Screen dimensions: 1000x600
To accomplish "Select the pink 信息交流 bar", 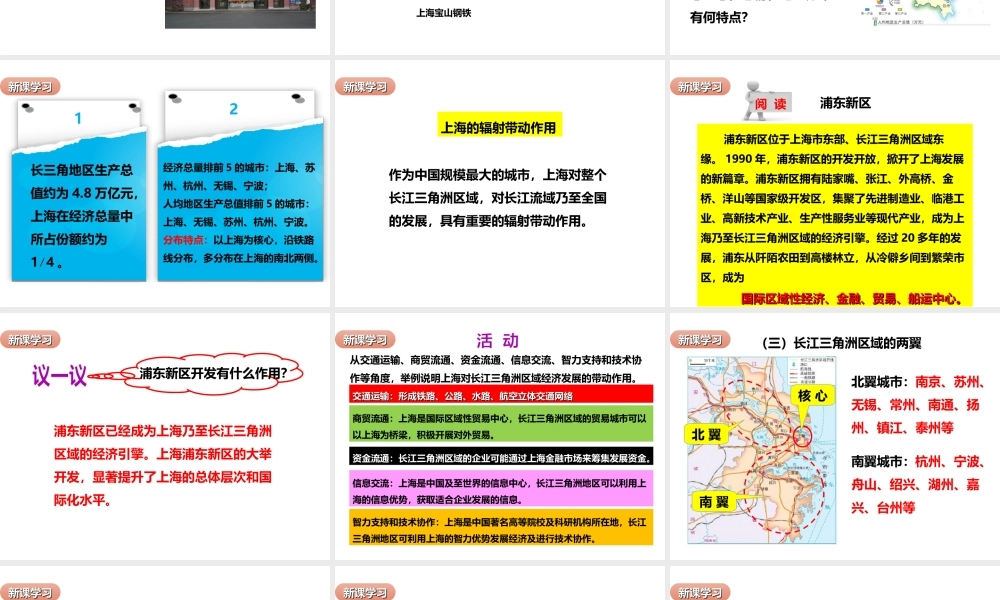I will click(x=501, y=488).
